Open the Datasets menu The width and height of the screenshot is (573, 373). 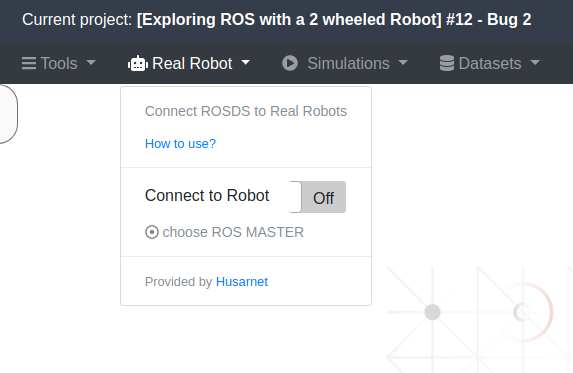click(490, 64)
